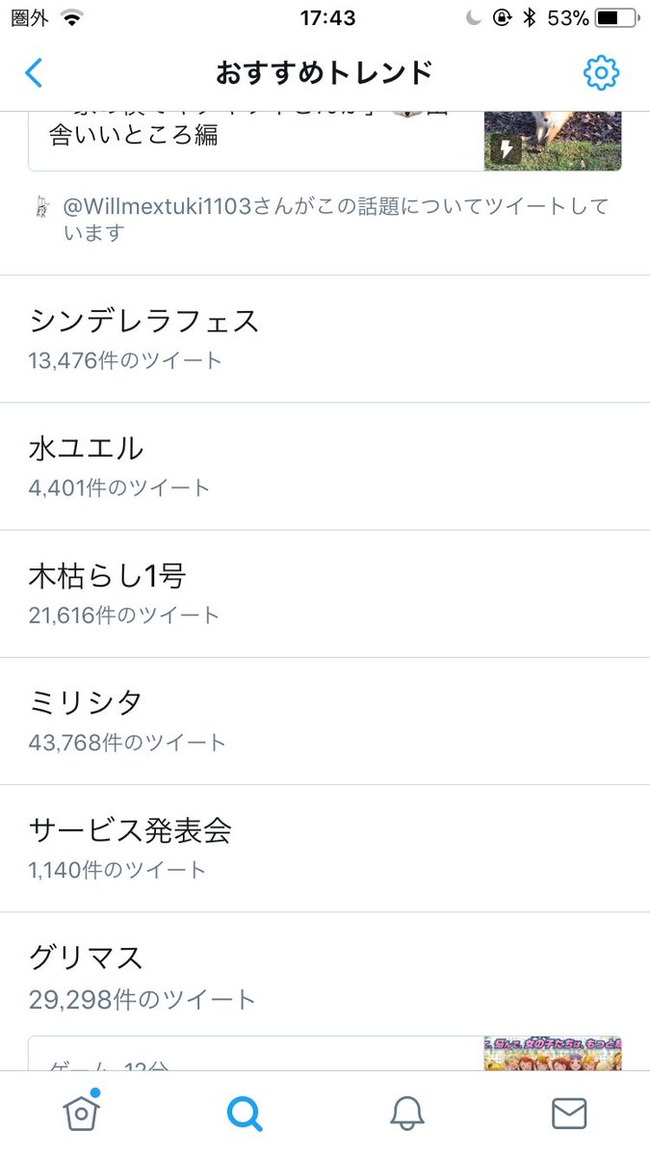Tap the Bluetooth status icon
Viewport: 650px width, 1156px height.
pyautogui.click(x=528, y=18)
